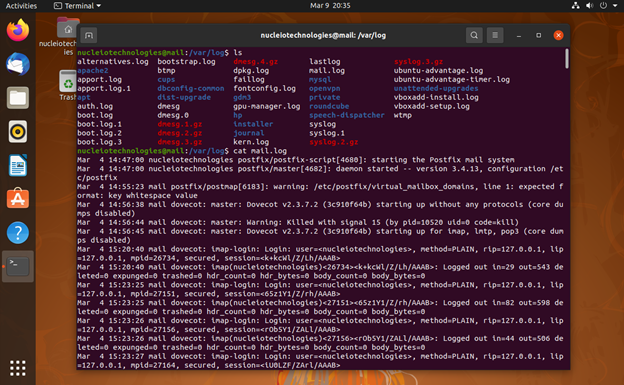Click the 'alternatives.log' file name

(x=113, y=62)
